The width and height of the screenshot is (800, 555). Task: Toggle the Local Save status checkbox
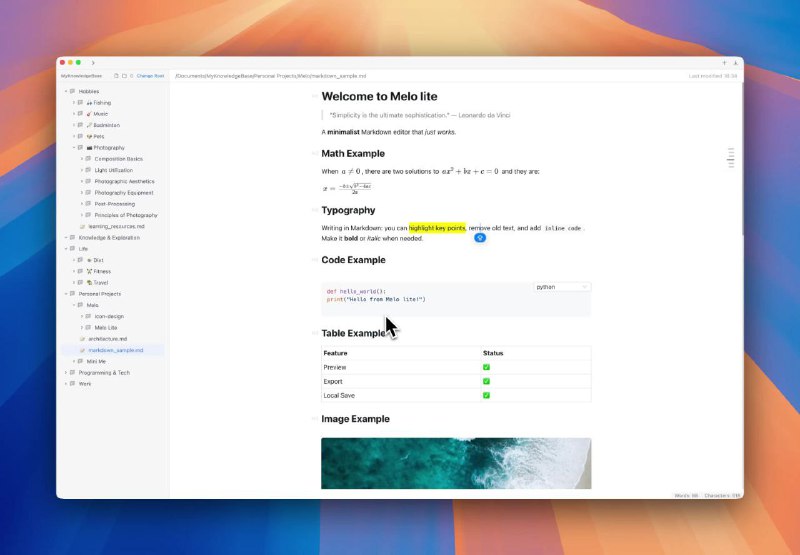pyautogui.click(x=486, y=395)
